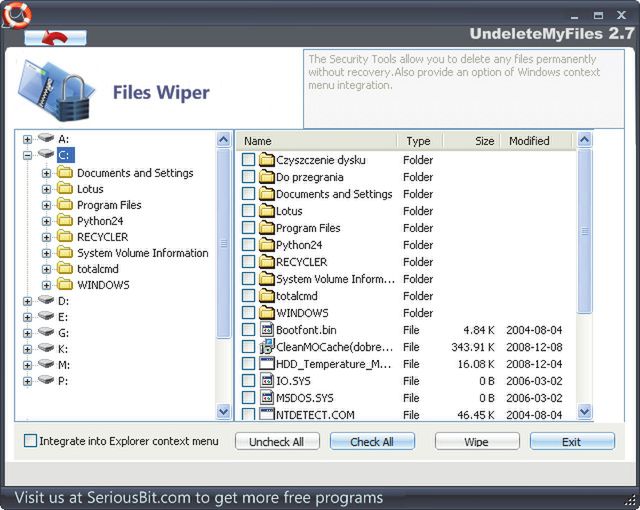640x510 pixels.
Task: Expand the WINDOWS tree node
Action: click(47, 285)
